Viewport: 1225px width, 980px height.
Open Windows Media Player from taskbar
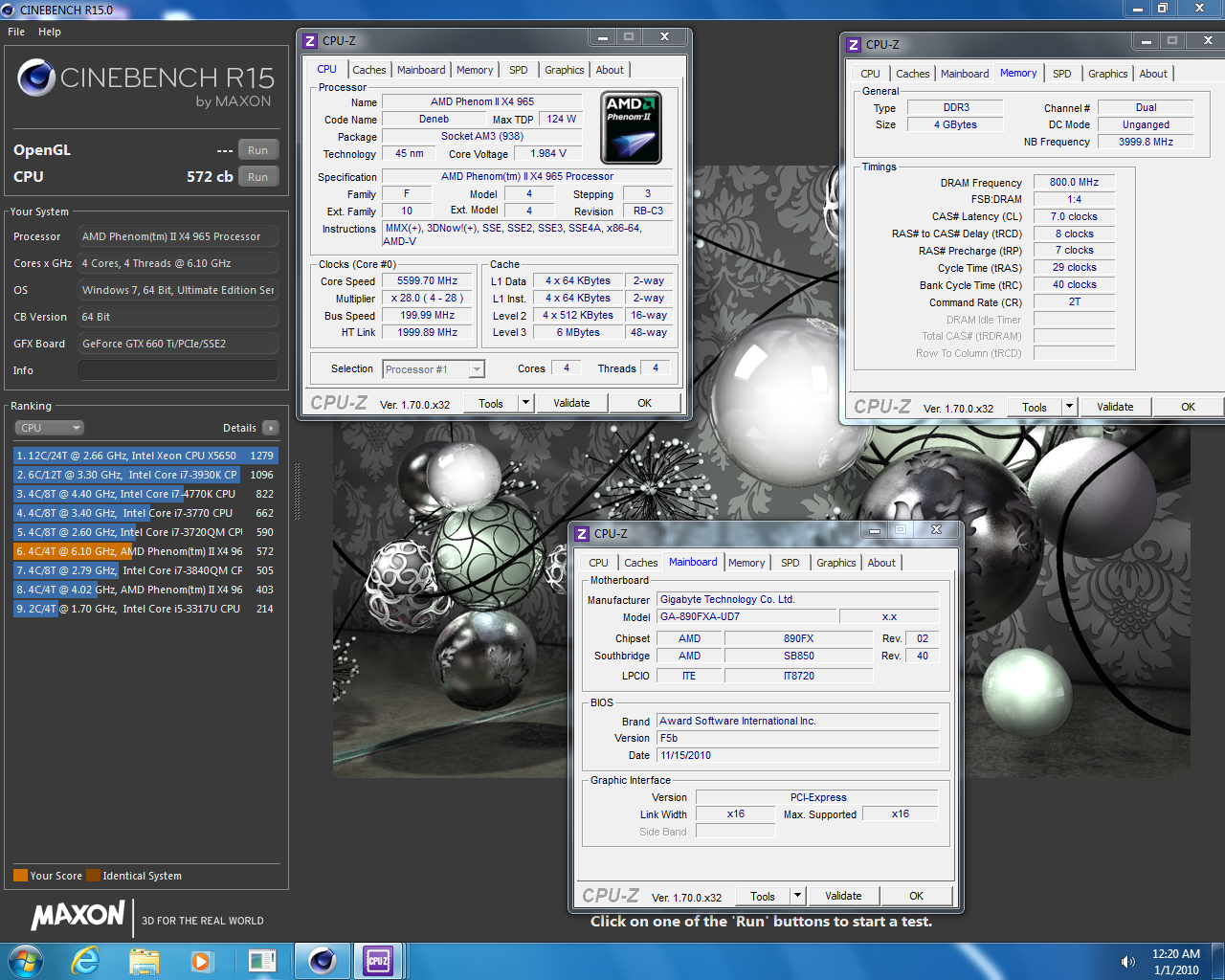(x=201, y=961)
